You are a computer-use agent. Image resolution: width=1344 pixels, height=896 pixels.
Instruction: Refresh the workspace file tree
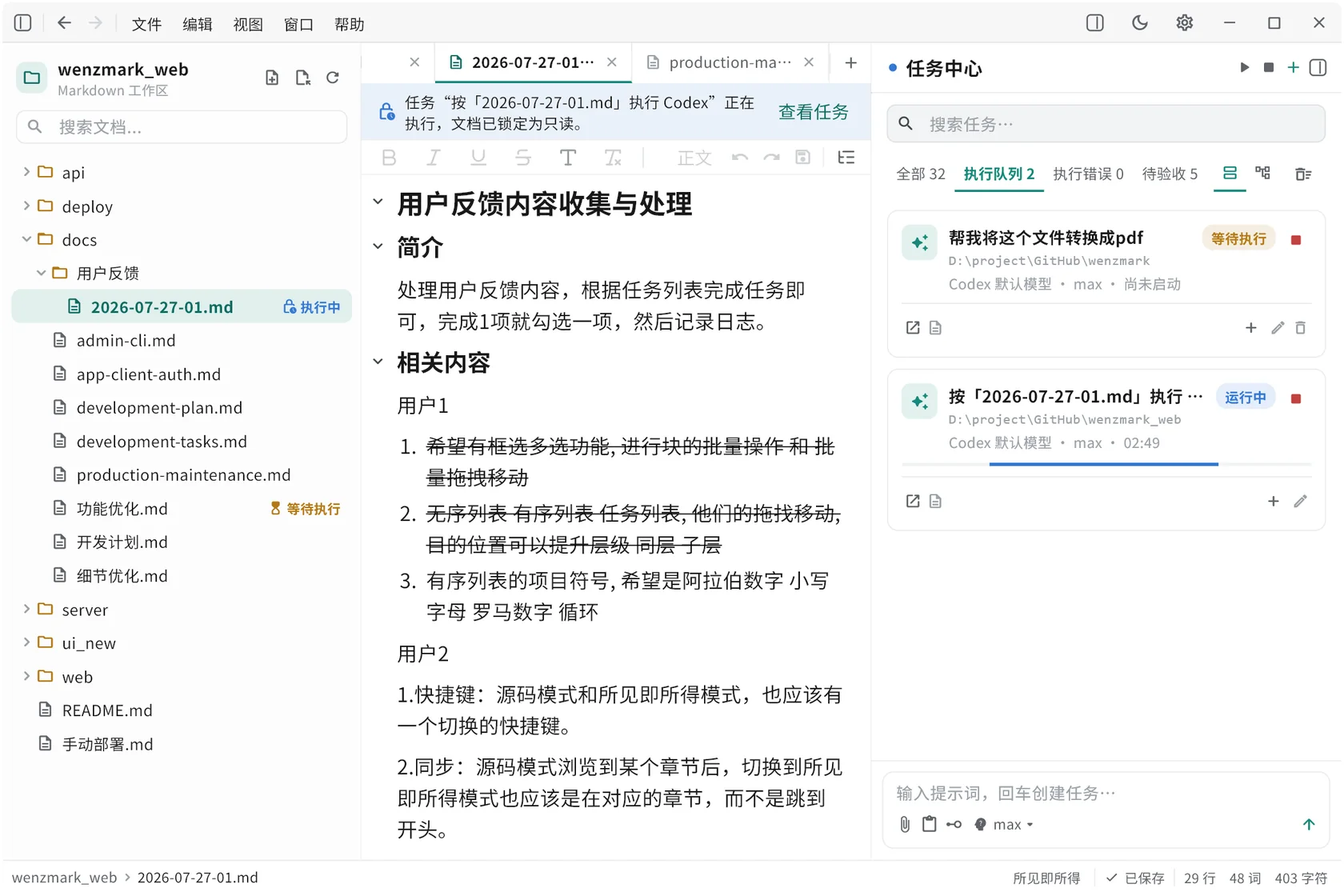[x=333, y=78]
